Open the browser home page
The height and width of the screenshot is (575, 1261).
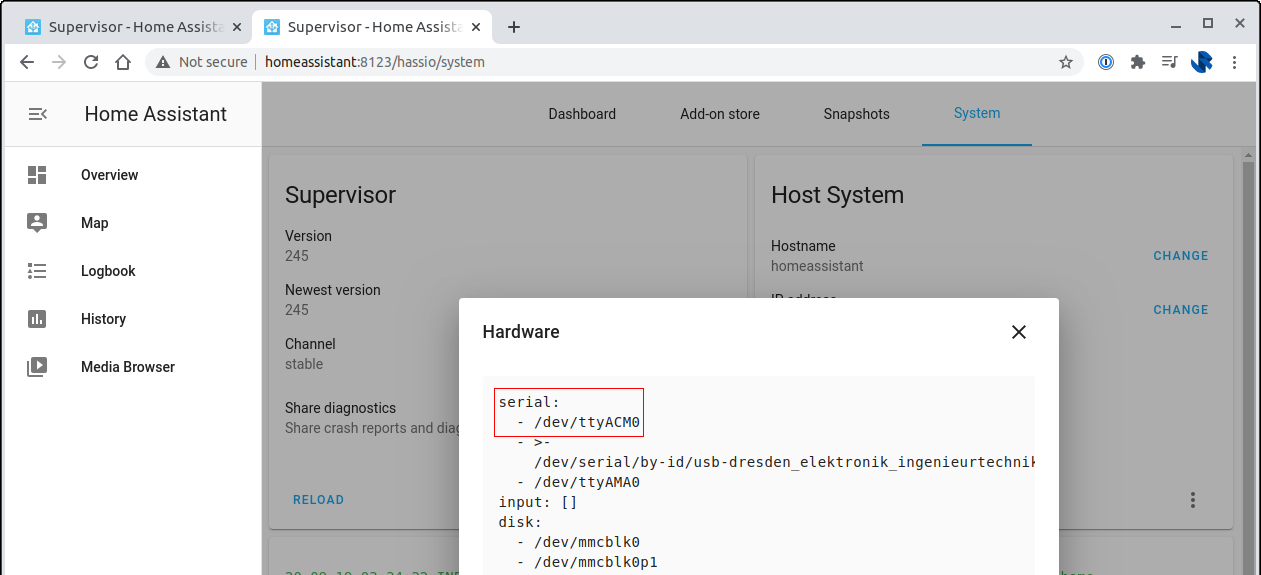pyautogui.click(x=123, y=62)
